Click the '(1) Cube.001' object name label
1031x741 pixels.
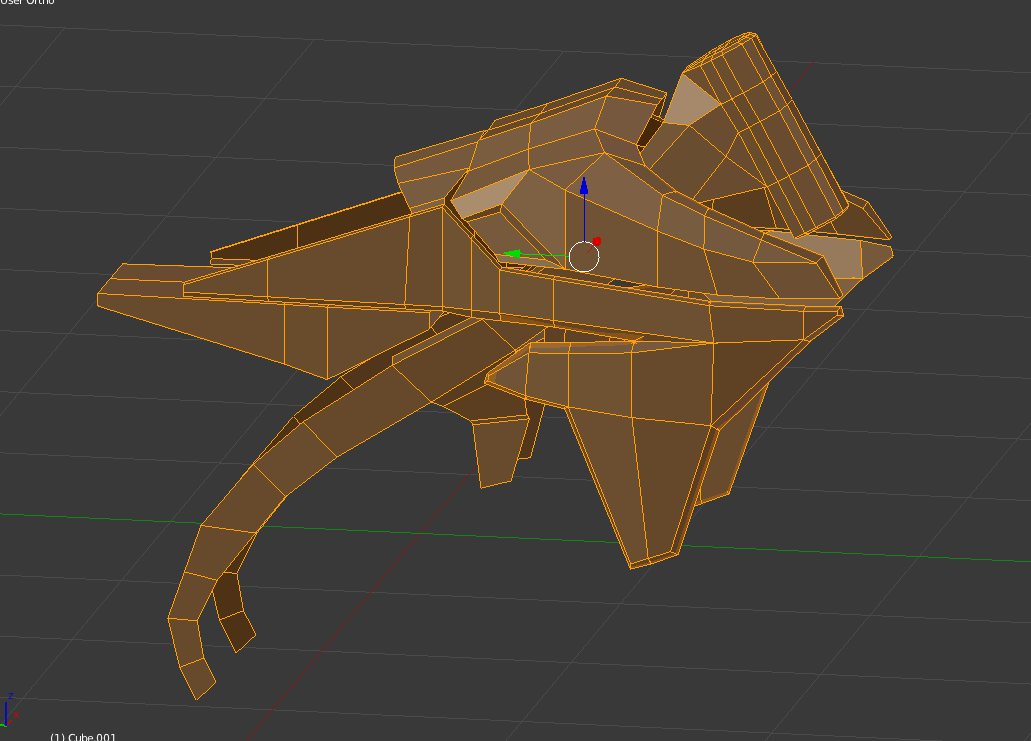tap(83, 736)
